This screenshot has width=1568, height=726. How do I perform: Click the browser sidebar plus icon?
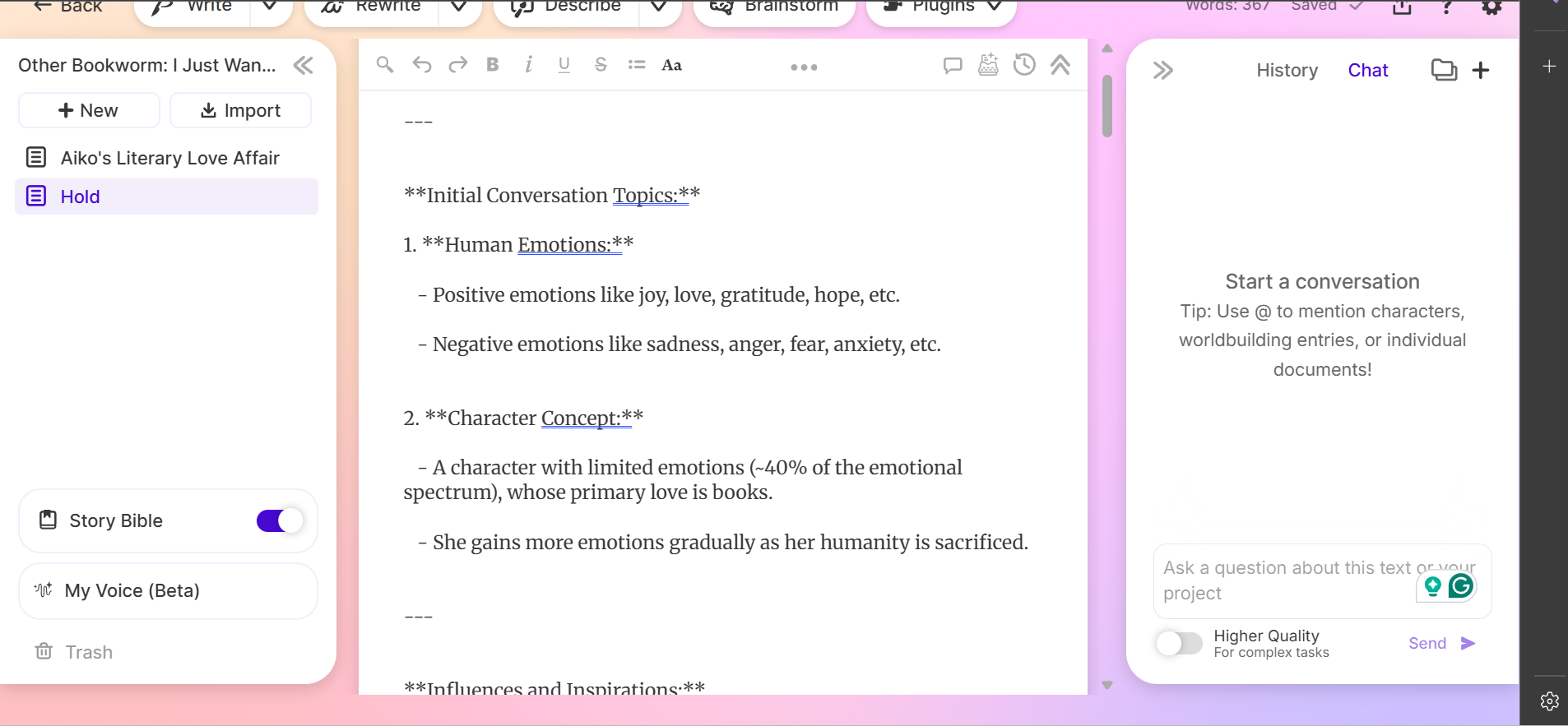tap(1549, 66)
